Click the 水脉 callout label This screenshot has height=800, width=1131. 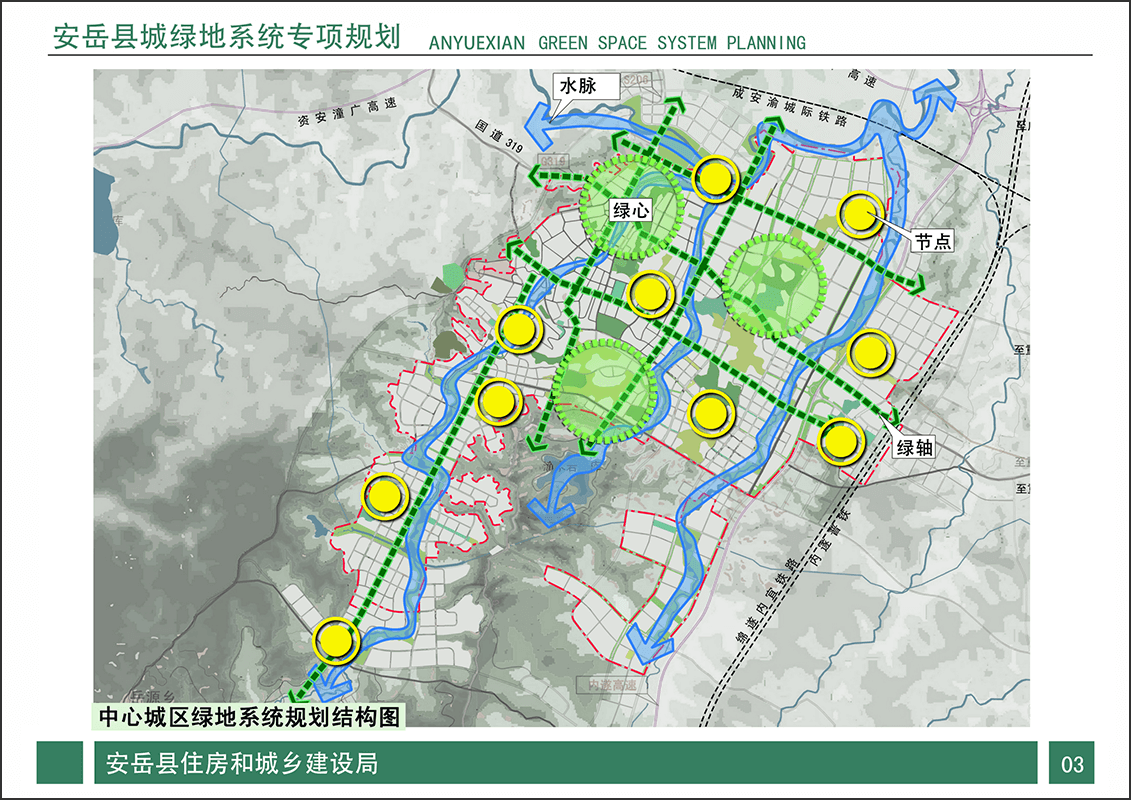tap(578, 87)
